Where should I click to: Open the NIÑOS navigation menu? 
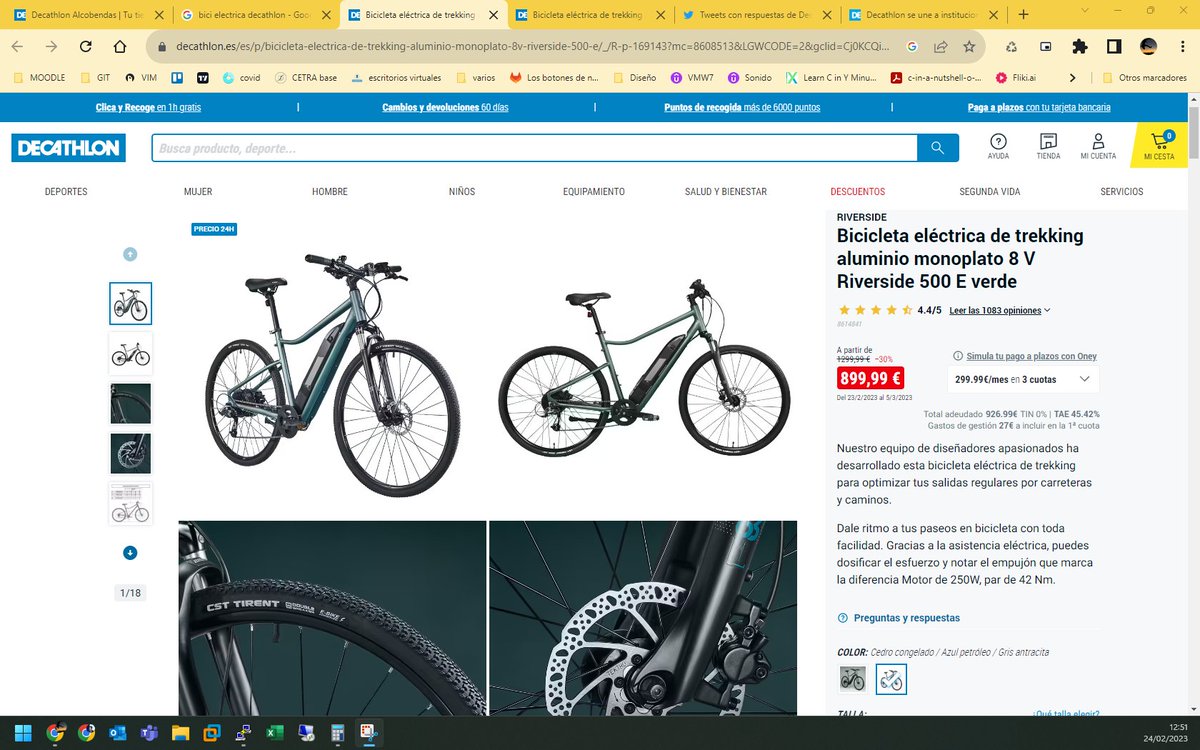(462, 191)
